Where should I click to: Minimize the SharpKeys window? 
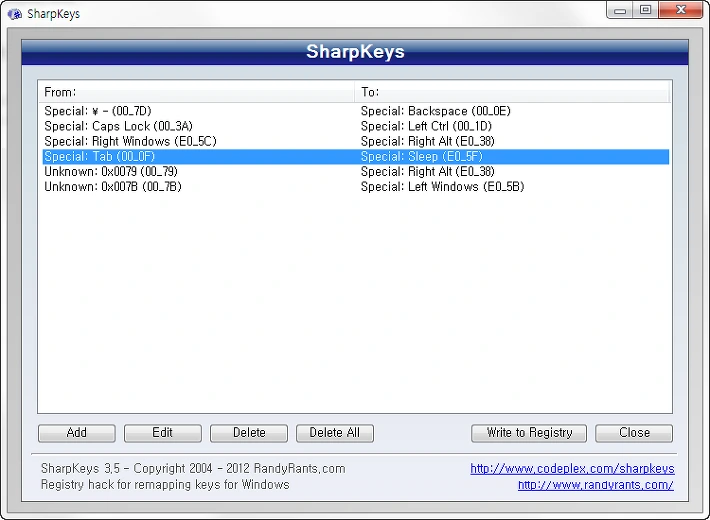point(620,10)
